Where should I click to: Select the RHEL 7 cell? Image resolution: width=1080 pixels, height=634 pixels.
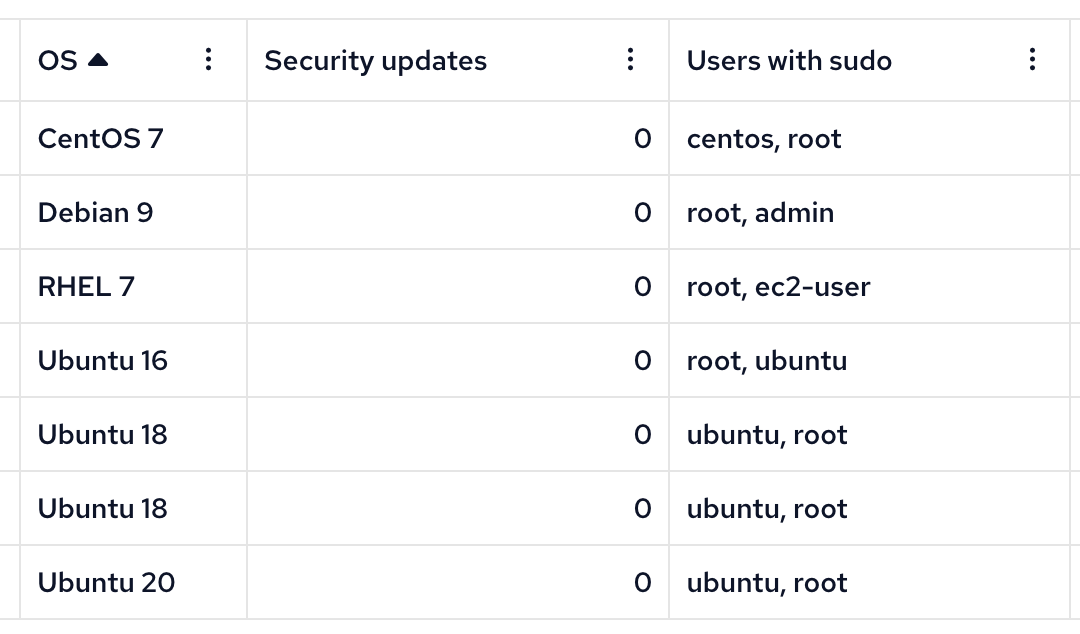point(134,287)
